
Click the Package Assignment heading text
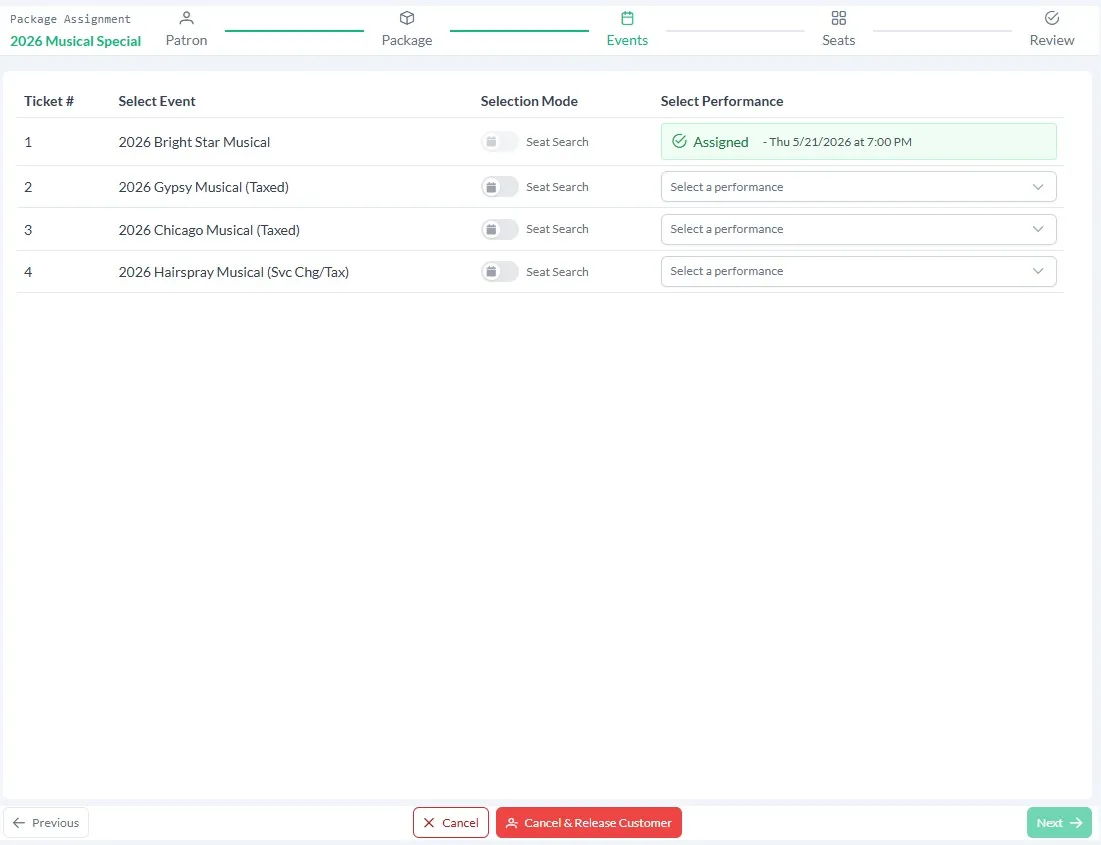[x=70, y=19]
